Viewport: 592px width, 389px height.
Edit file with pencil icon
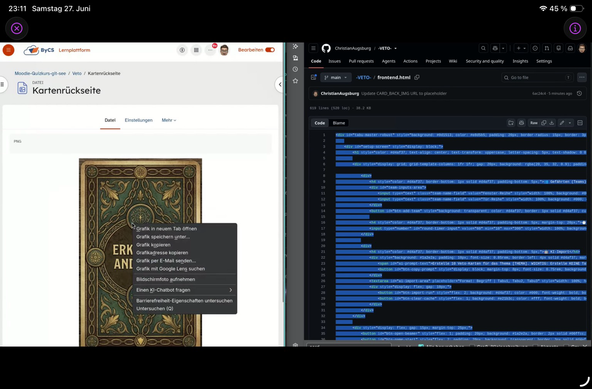(562, 123)
